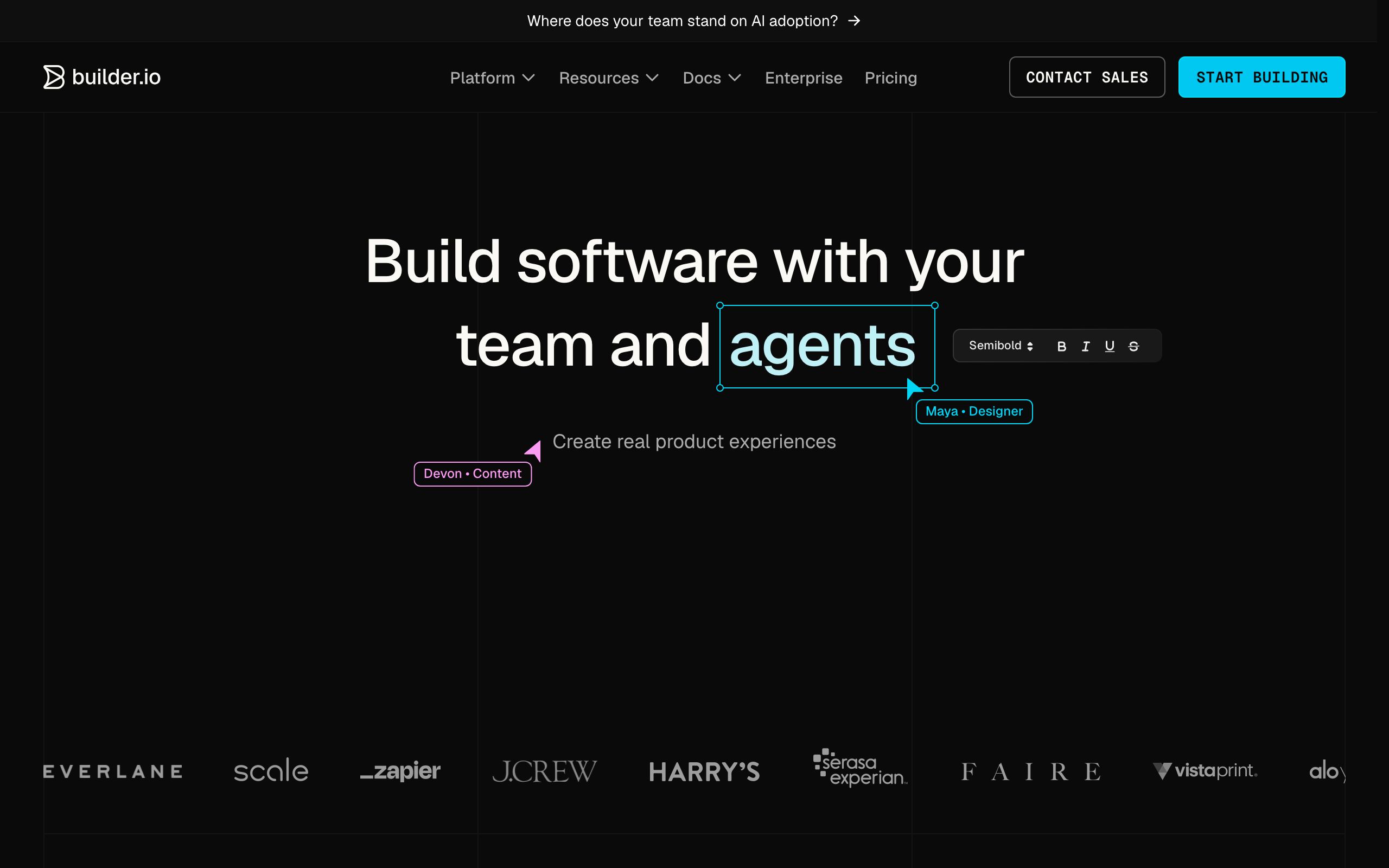Open the Enterprise page
Image resolution: width=1389 pixels, height=868 pixels.
pos(804,78)
